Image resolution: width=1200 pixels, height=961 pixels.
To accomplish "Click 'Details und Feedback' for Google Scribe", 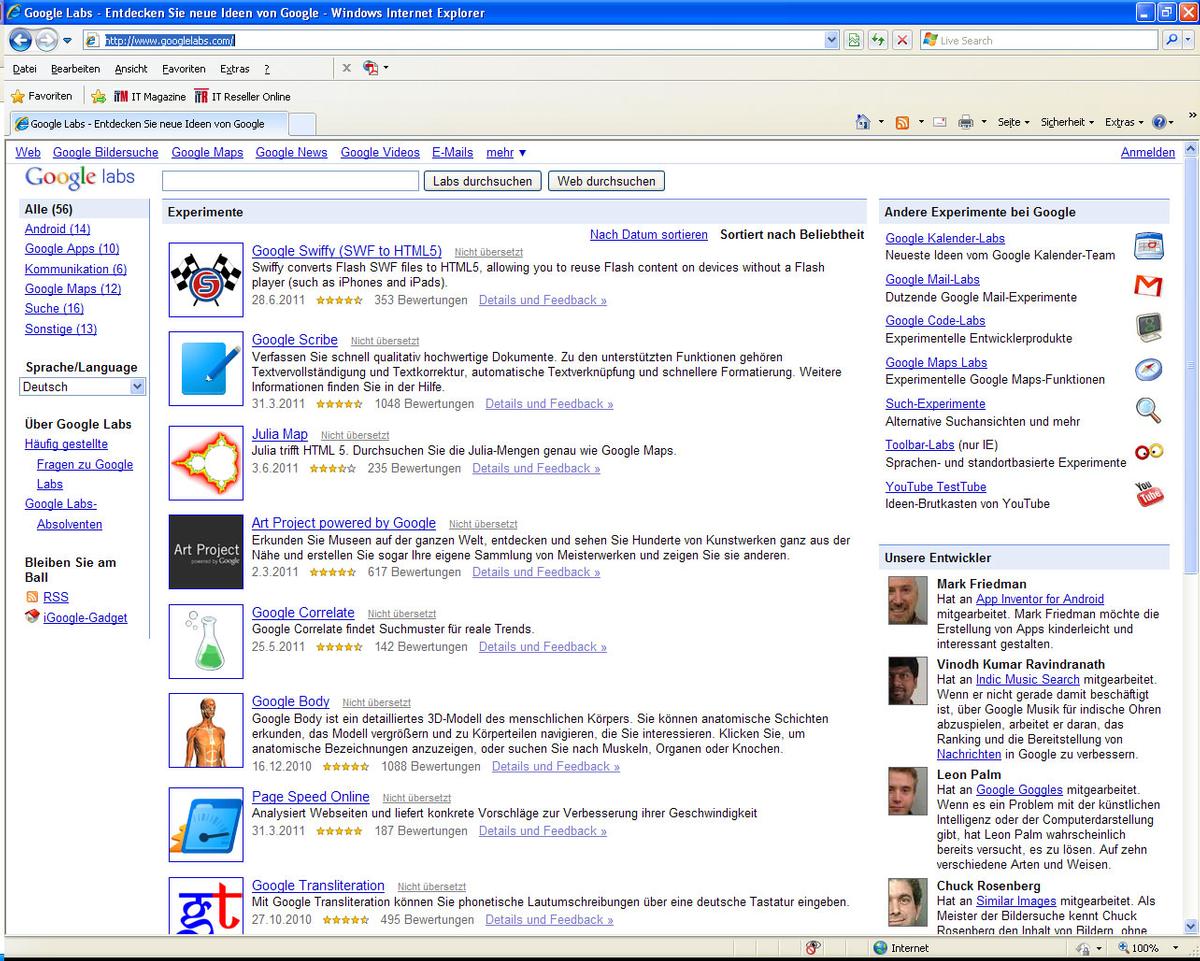I will coord(549,404).
